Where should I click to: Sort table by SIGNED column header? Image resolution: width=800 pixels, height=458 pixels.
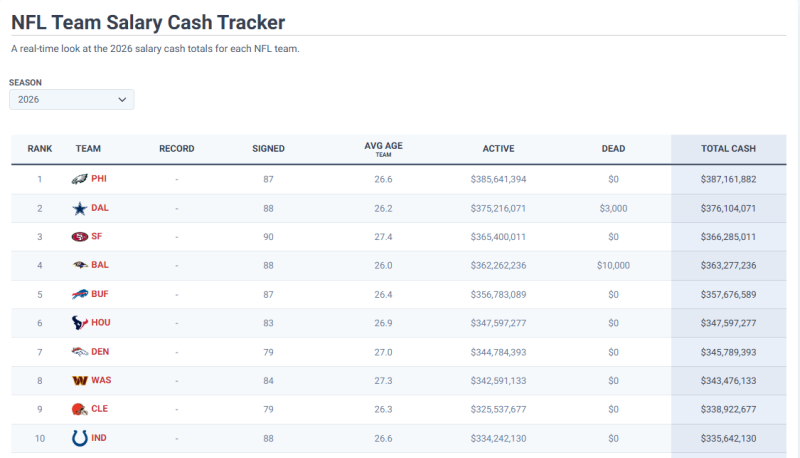point(268,148)
